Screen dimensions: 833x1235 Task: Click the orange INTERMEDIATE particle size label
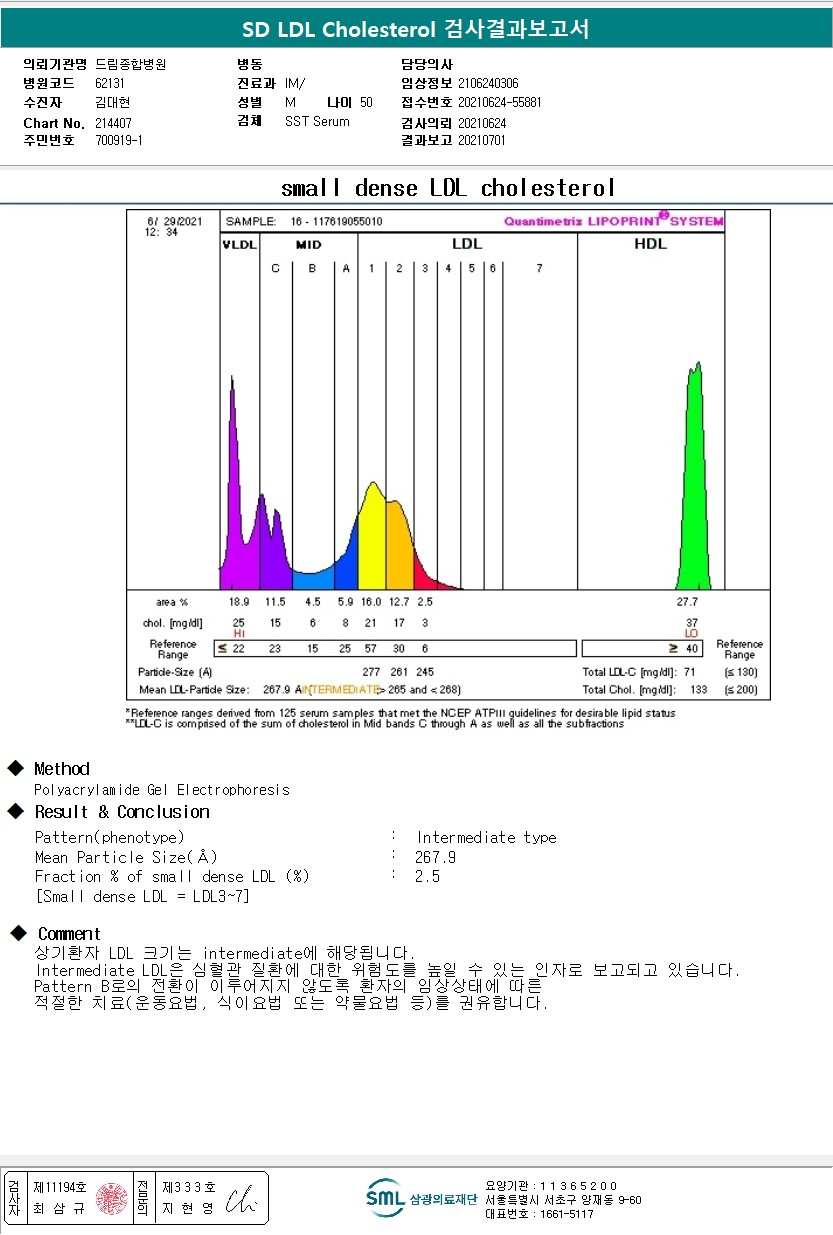tap(337, 689)
